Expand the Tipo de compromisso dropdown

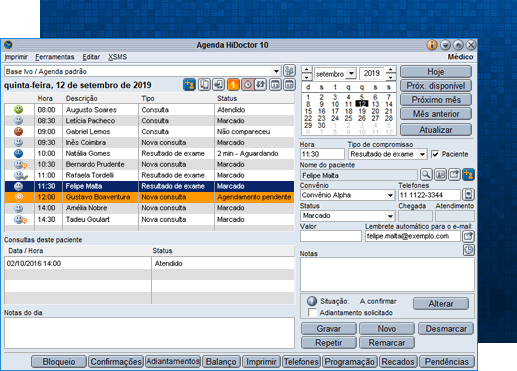pos(422,154)
